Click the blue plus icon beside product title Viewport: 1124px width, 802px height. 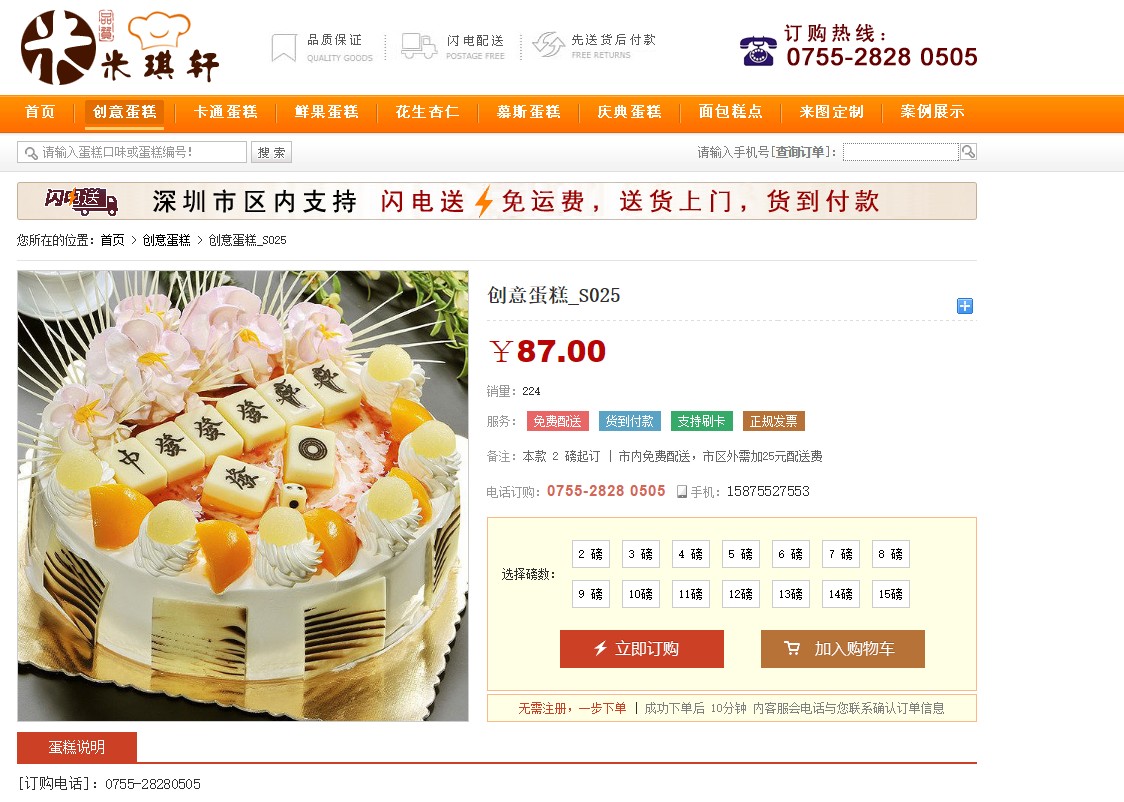pyautogui.click(x=965, y=306)
